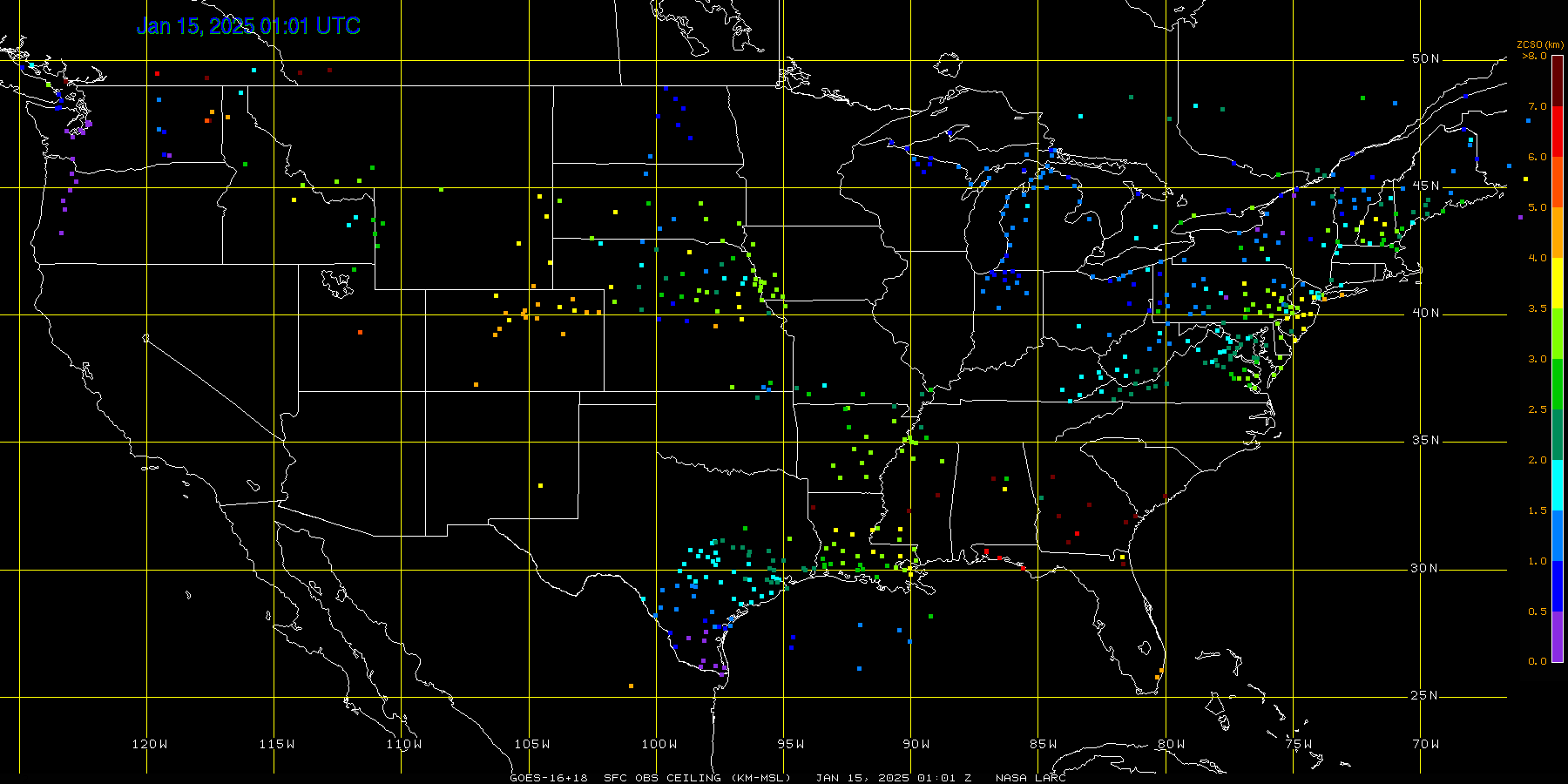Click the 'NASA LARC' footer credit
The image size is (1568, 784).
point(1031,778)
